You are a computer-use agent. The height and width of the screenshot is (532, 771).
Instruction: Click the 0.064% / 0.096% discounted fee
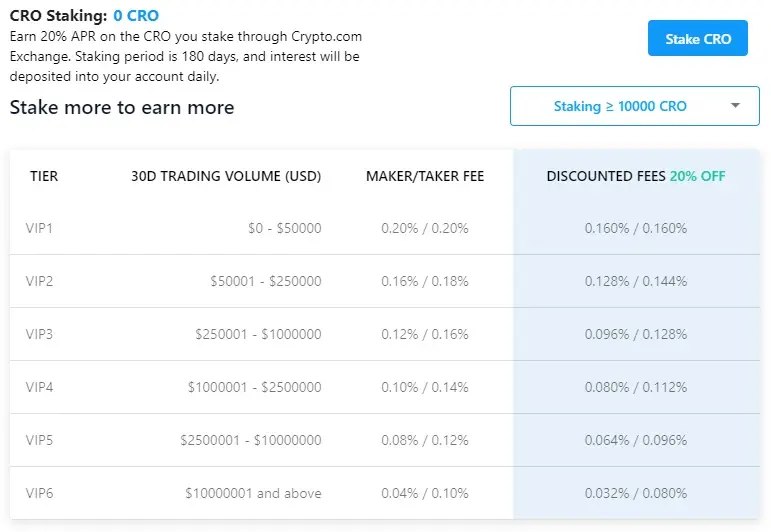[x=636, y=440]
